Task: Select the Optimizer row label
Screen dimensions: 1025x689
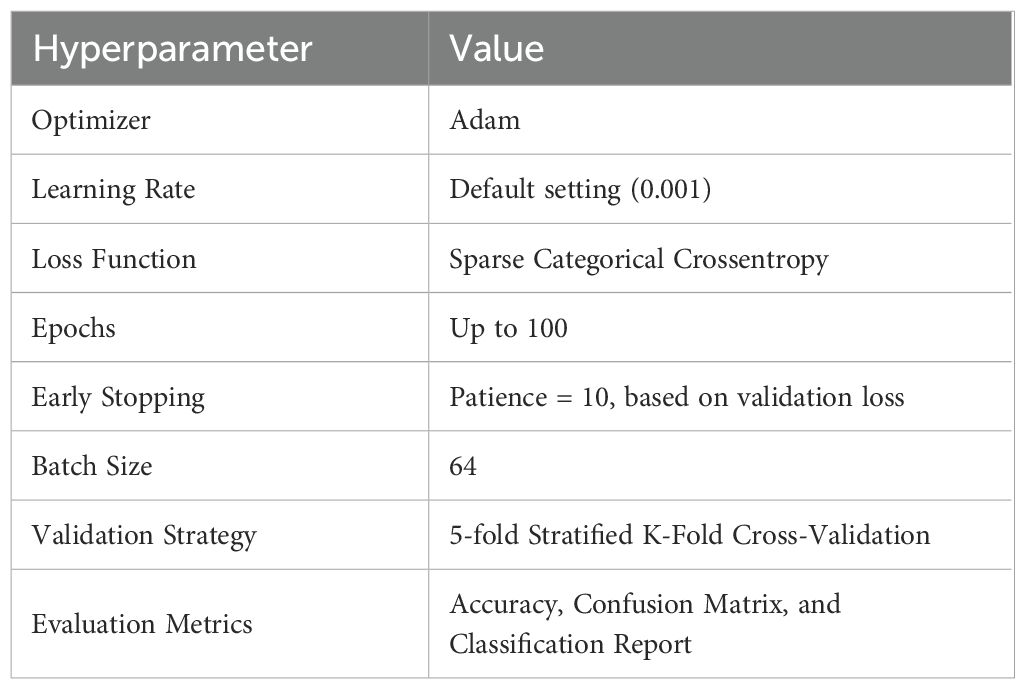Action: (x=91, y=121)
